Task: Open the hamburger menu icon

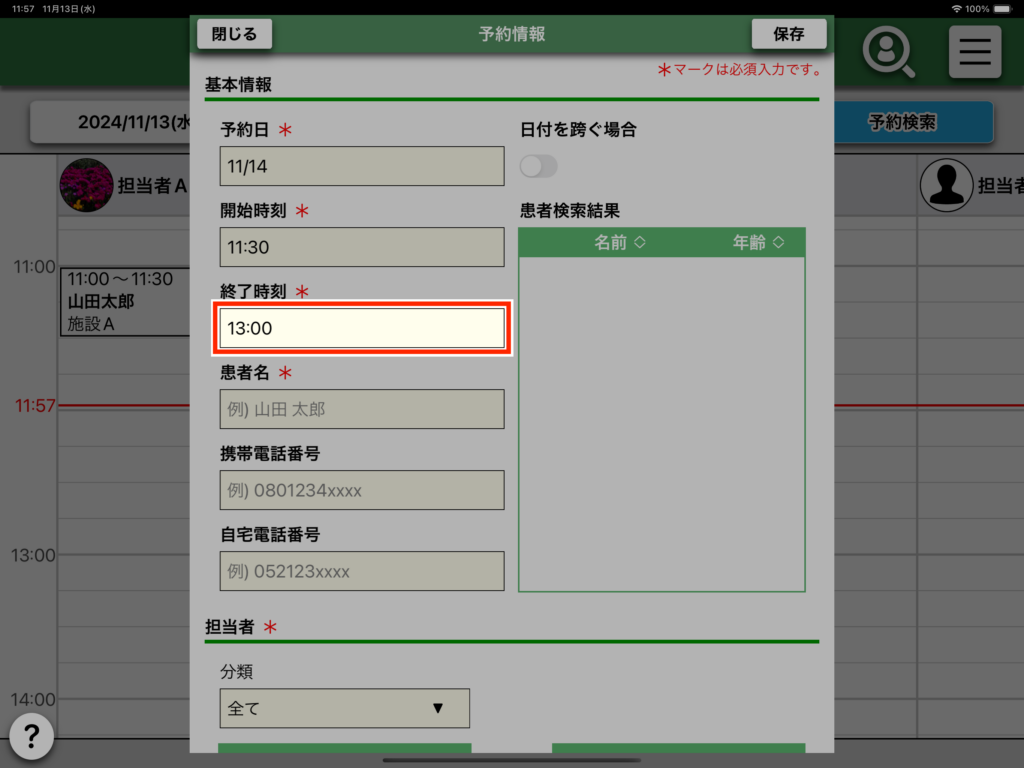Action: coord(974,52)
